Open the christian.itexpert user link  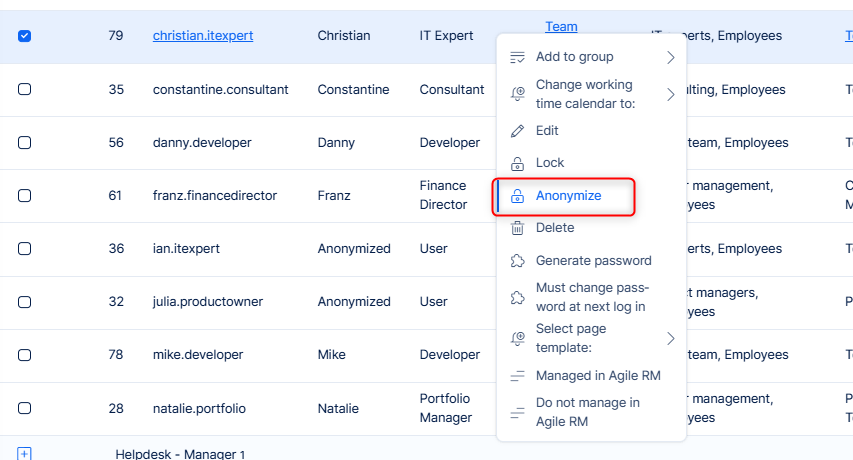tap(203, 36)
